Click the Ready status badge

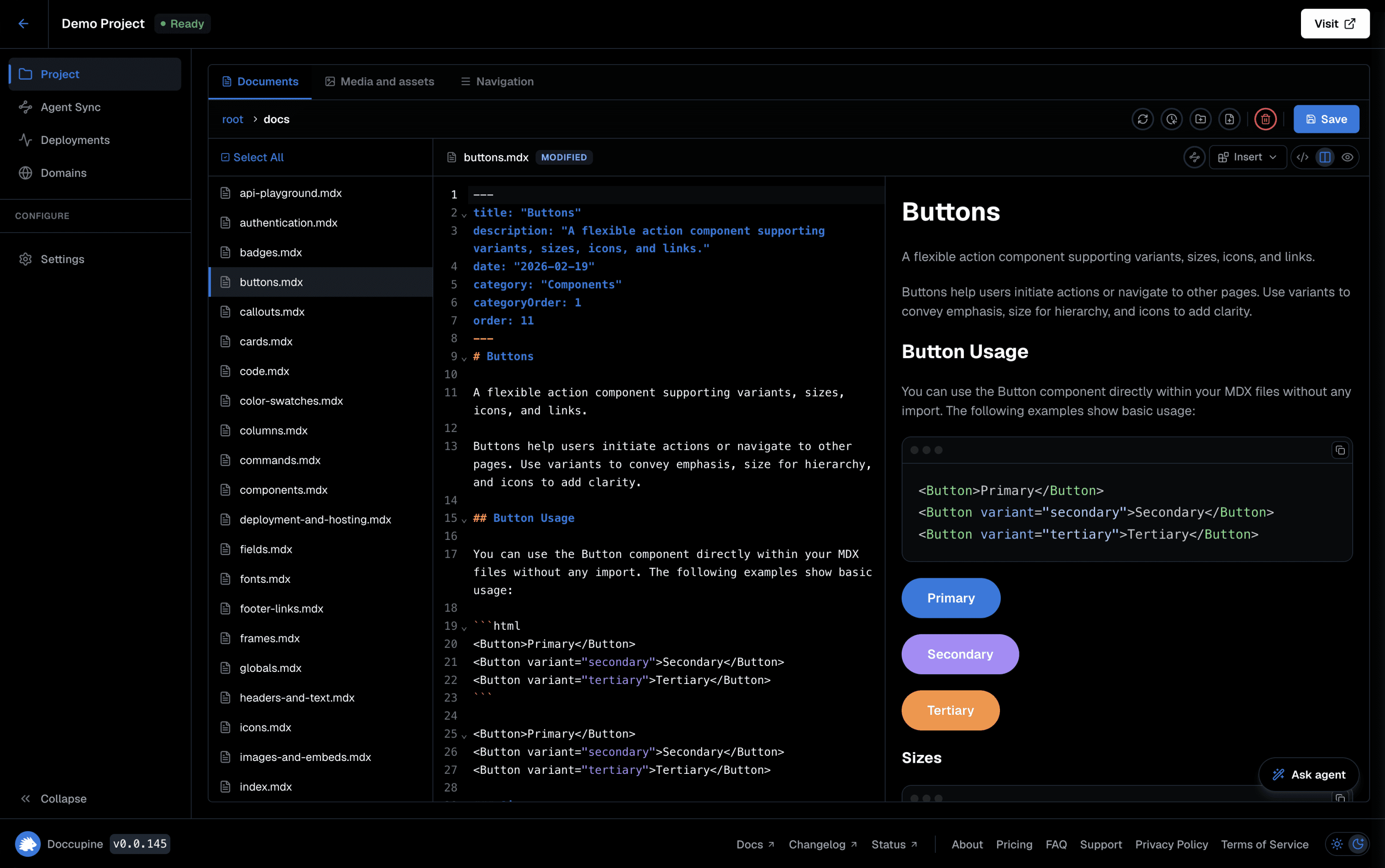click(x=182, y=24)
